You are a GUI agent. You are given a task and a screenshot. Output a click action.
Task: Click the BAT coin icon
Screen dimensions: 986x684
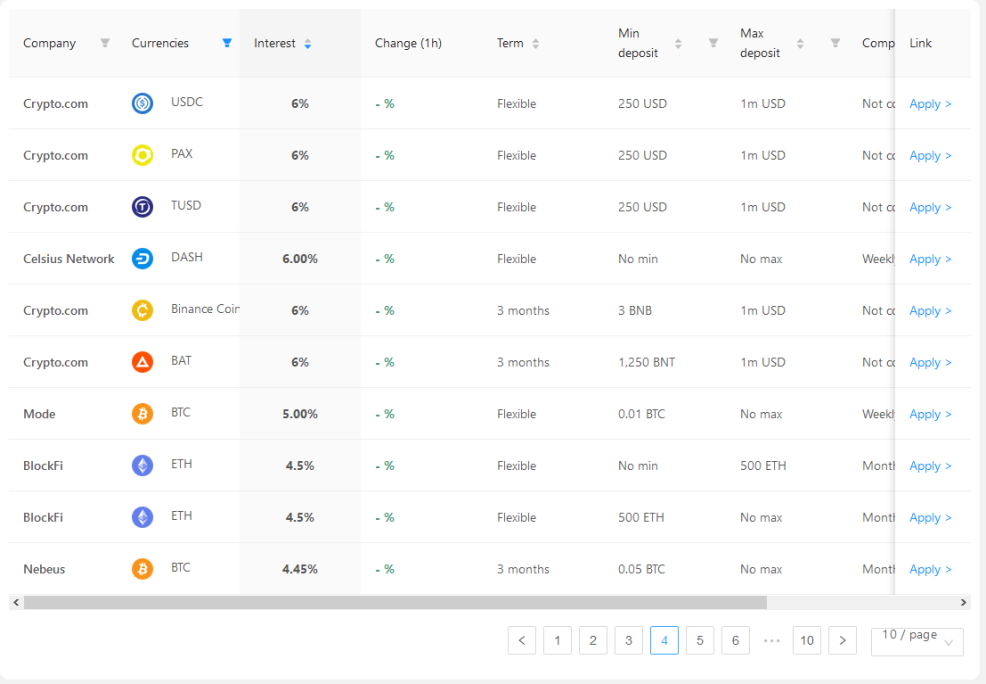click(x=142, y=362)
